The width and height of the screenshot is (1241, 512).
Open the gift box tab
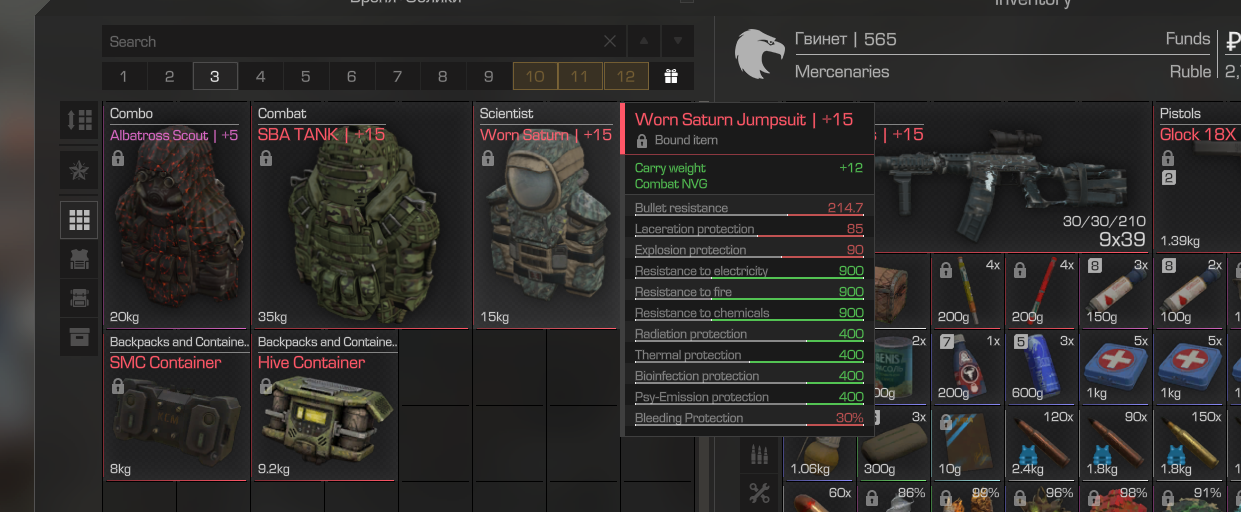click(x=671, y=76)
